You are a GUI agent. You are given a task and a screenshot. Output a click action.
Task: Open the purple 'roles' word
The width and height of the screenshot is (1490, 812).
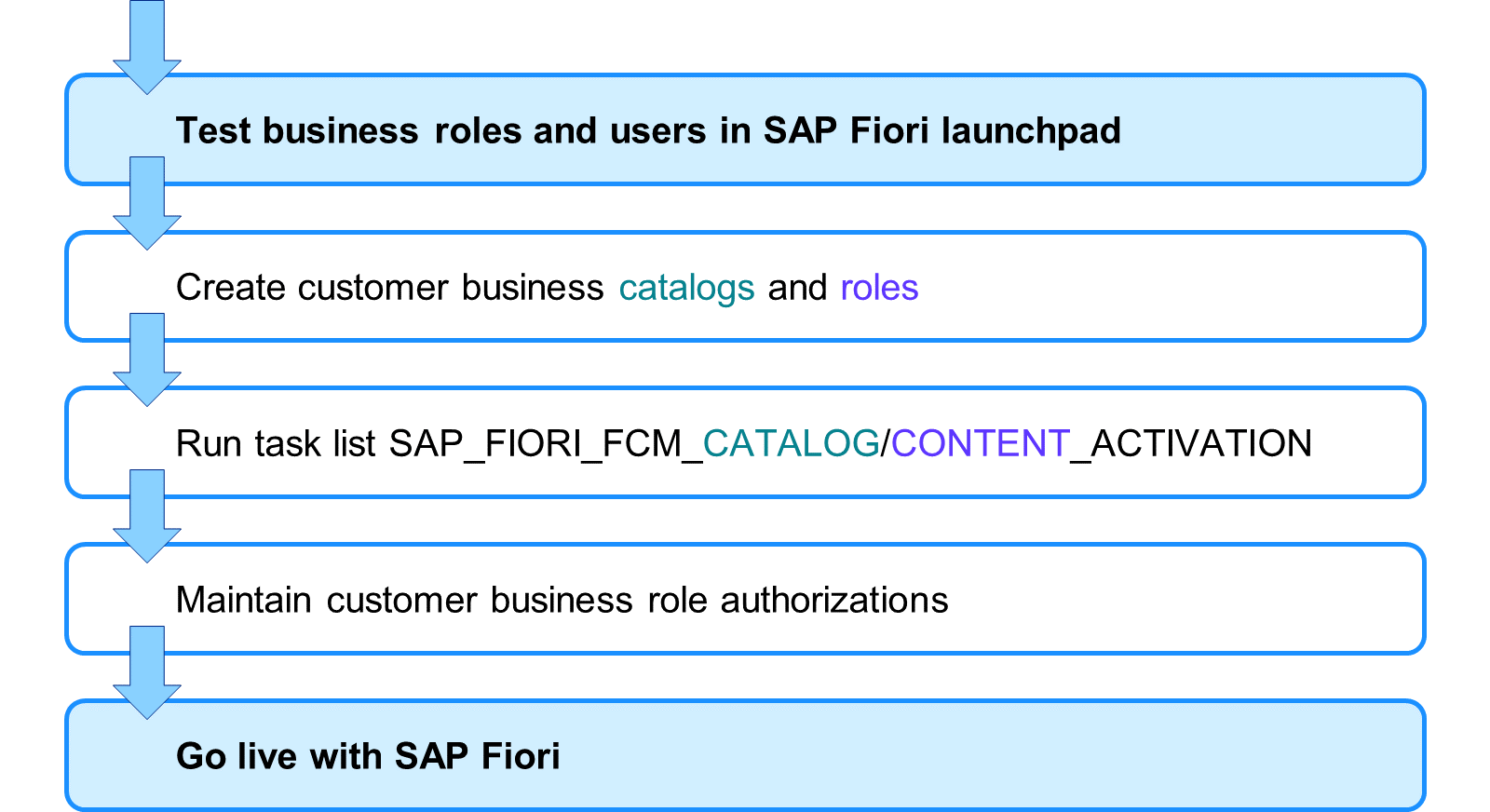pos(879,288)
